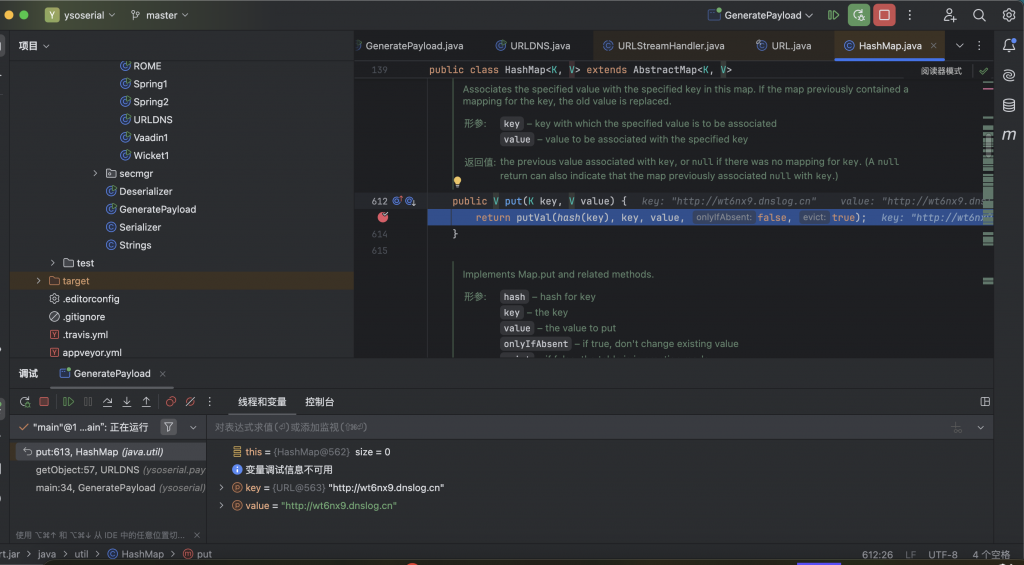Screen dimensions: 1024x565
Task: Dismiss the IDE navigation hint
Action: tap(197, 535)
